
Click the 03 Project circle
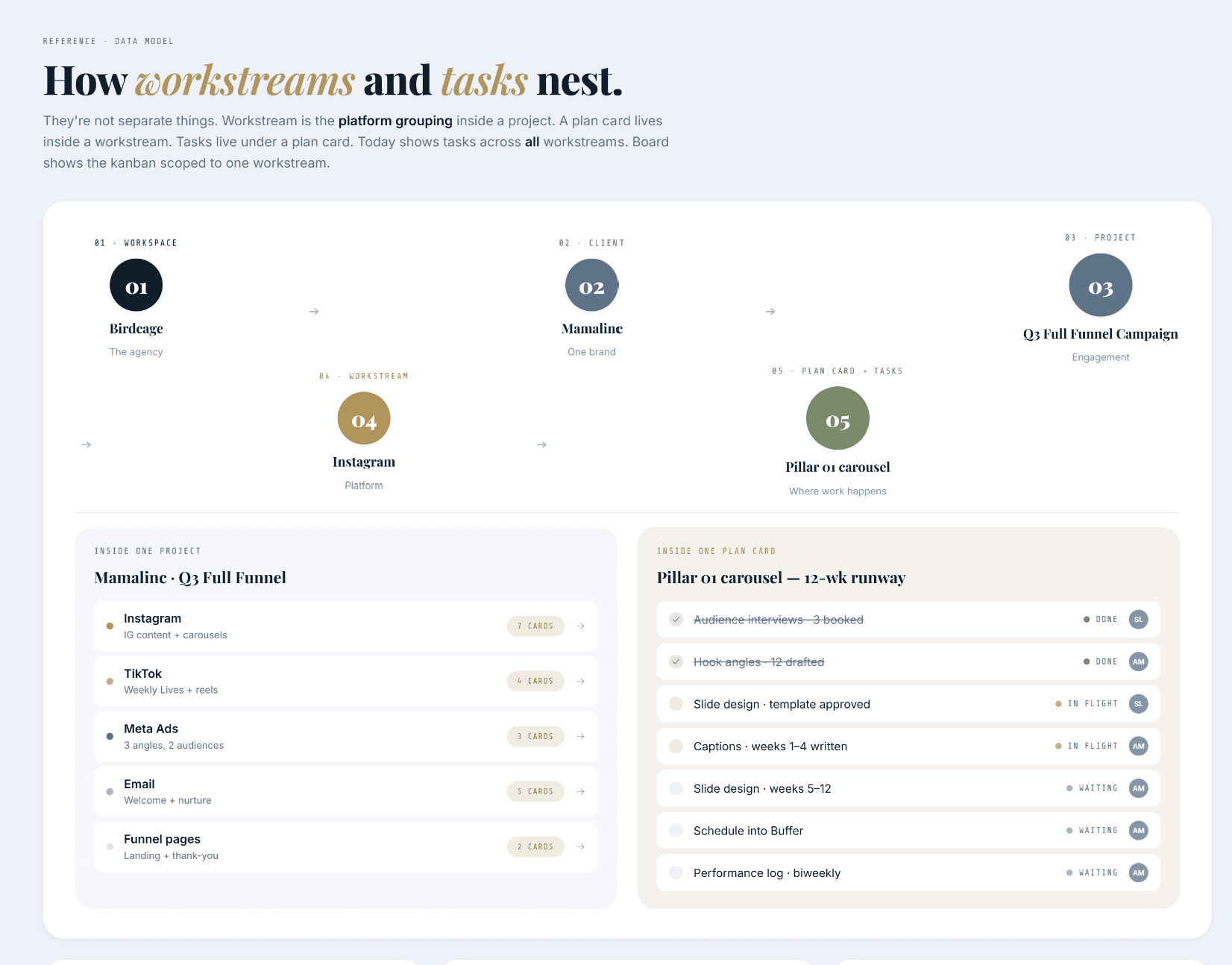[1101, 285]
